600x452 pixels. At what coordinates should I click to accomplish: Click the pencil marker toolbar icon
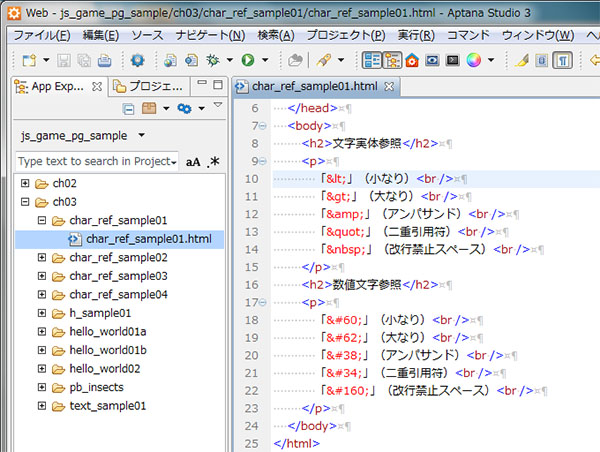tap(324, 60)
